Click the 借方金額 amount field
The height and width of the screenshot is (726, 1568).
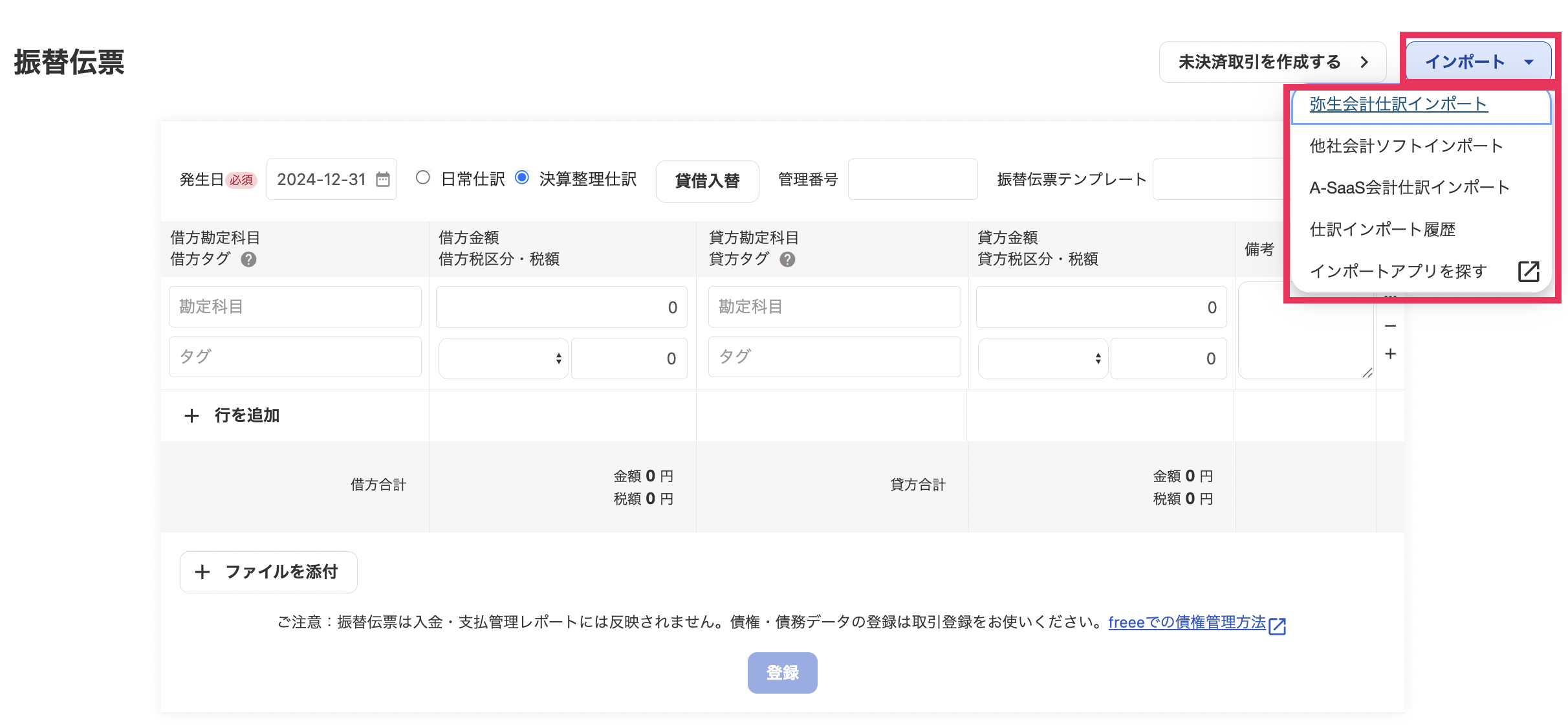point(561,307)
